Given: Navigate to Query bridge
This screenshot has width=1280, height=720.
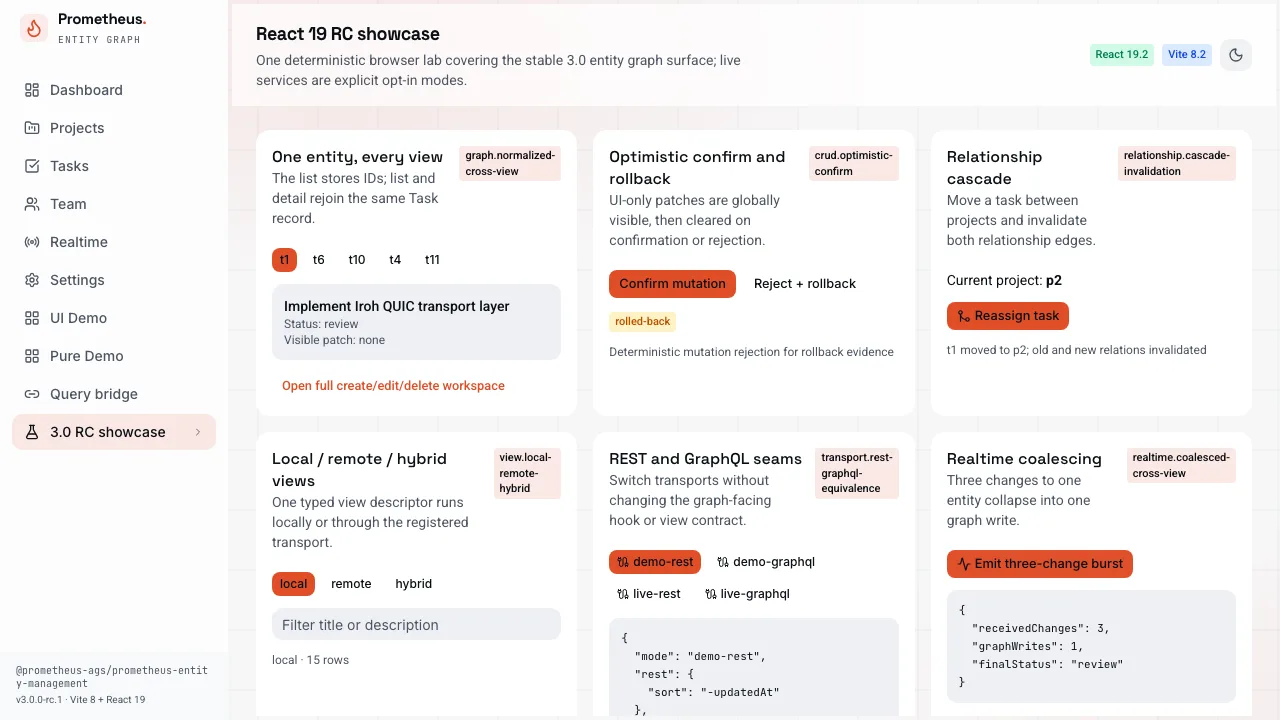Looking at the screenshot, I should point(114,394).
